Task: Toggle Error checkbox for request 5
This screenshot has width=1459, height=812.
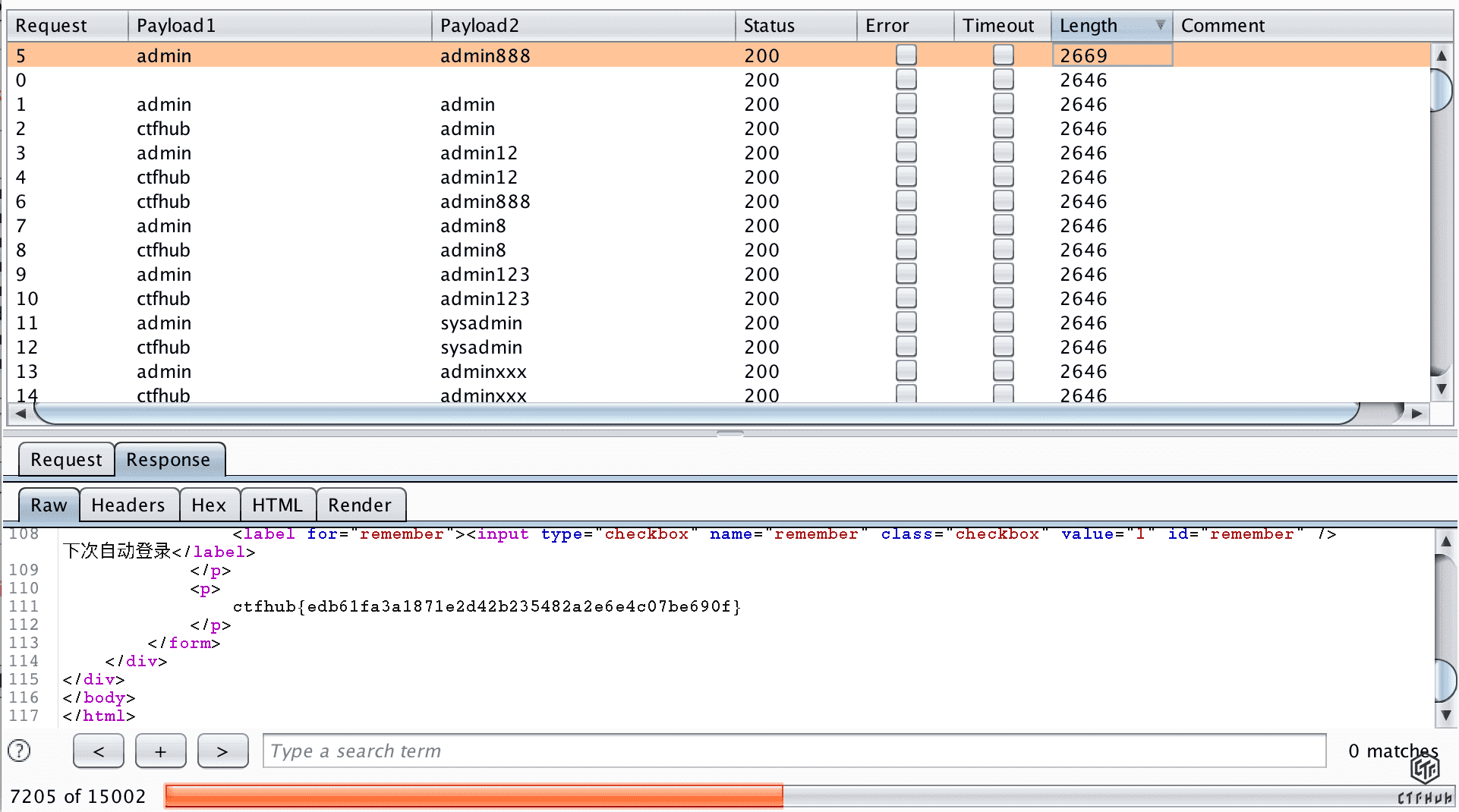Action: coord(906,55)
